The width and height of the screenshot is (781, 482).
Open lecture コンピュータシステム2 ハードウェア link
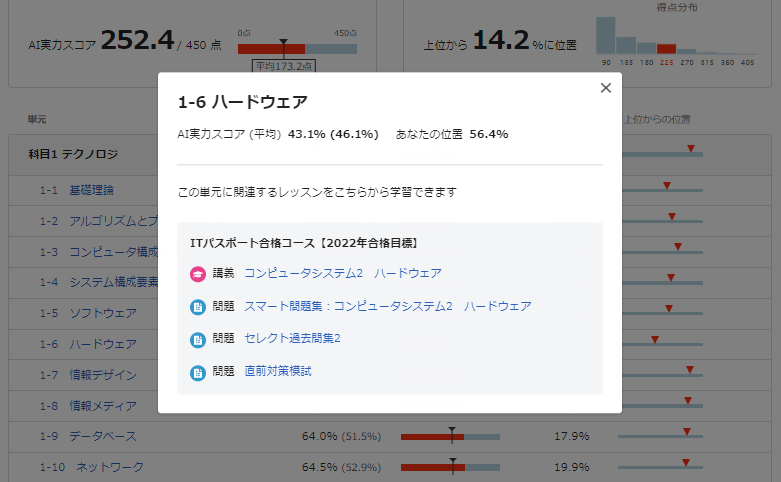point(343,273)
